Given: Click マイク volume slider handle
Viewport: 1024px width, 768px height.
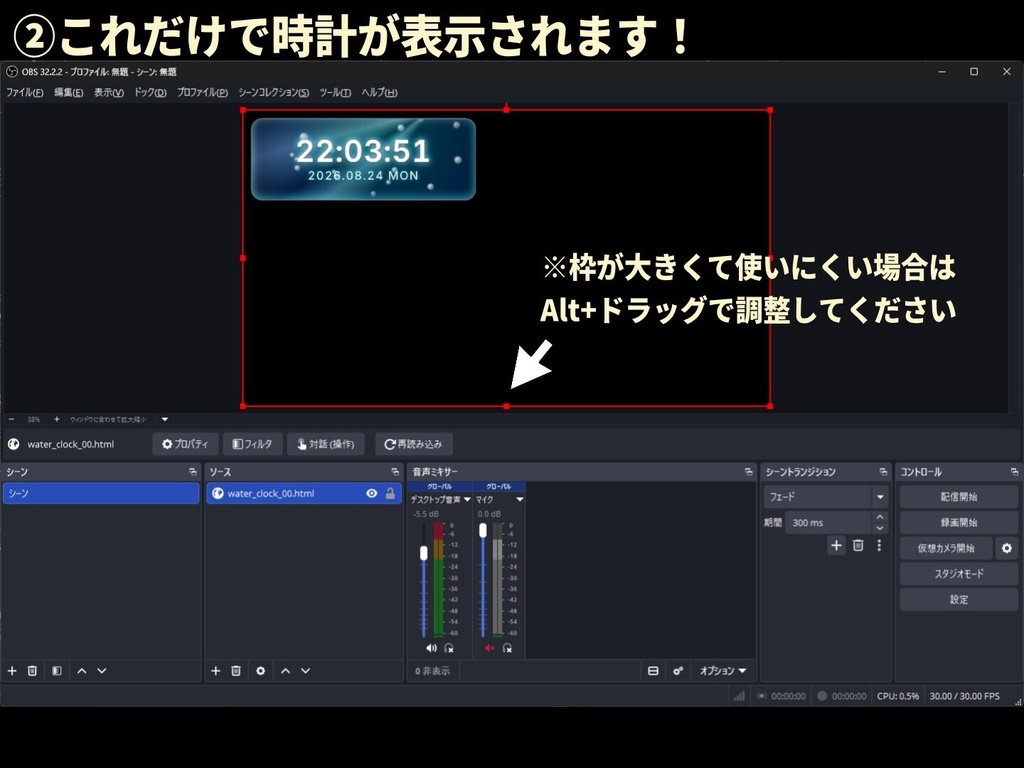Looking at the screenshot, I should [x=483, y=531].
